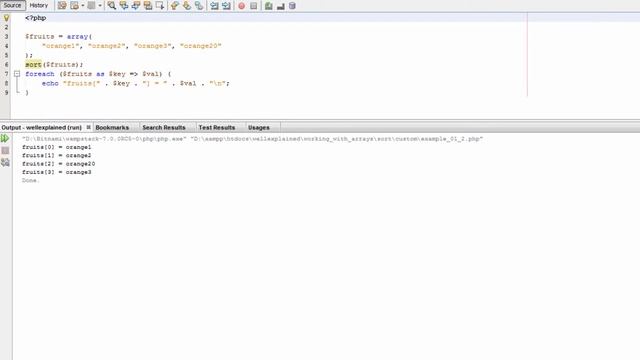Screen dimensions: 640x360
Task: Click the Done. text in the Output
Action: click(31, 180)
